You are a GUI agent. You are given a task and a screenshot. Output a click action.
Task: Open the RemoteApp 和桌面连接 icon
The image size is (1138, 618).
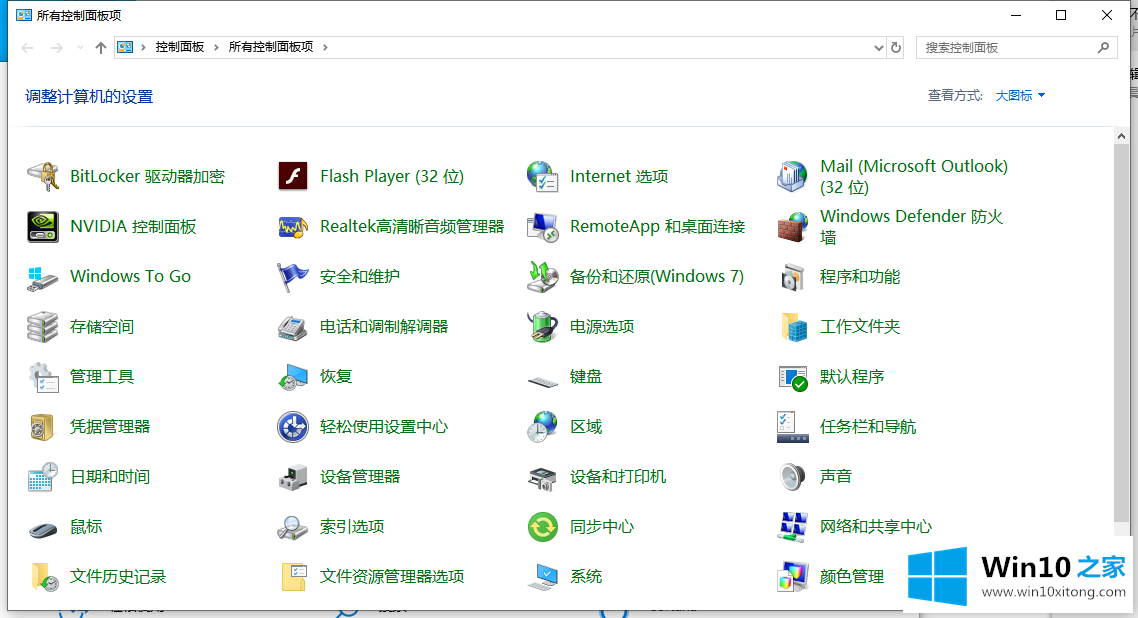542,226
